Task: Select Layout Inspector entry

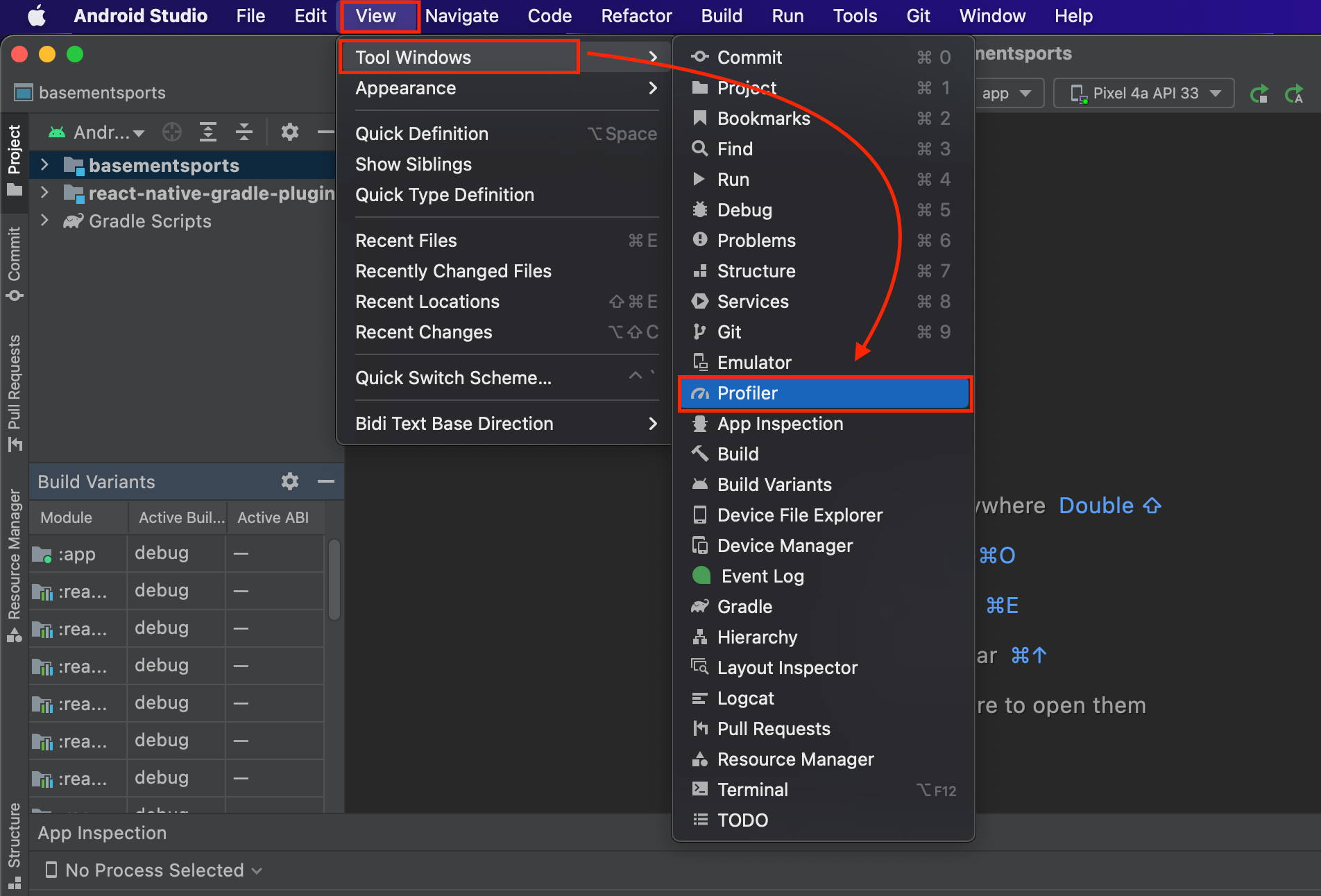Action: (824, 667)
